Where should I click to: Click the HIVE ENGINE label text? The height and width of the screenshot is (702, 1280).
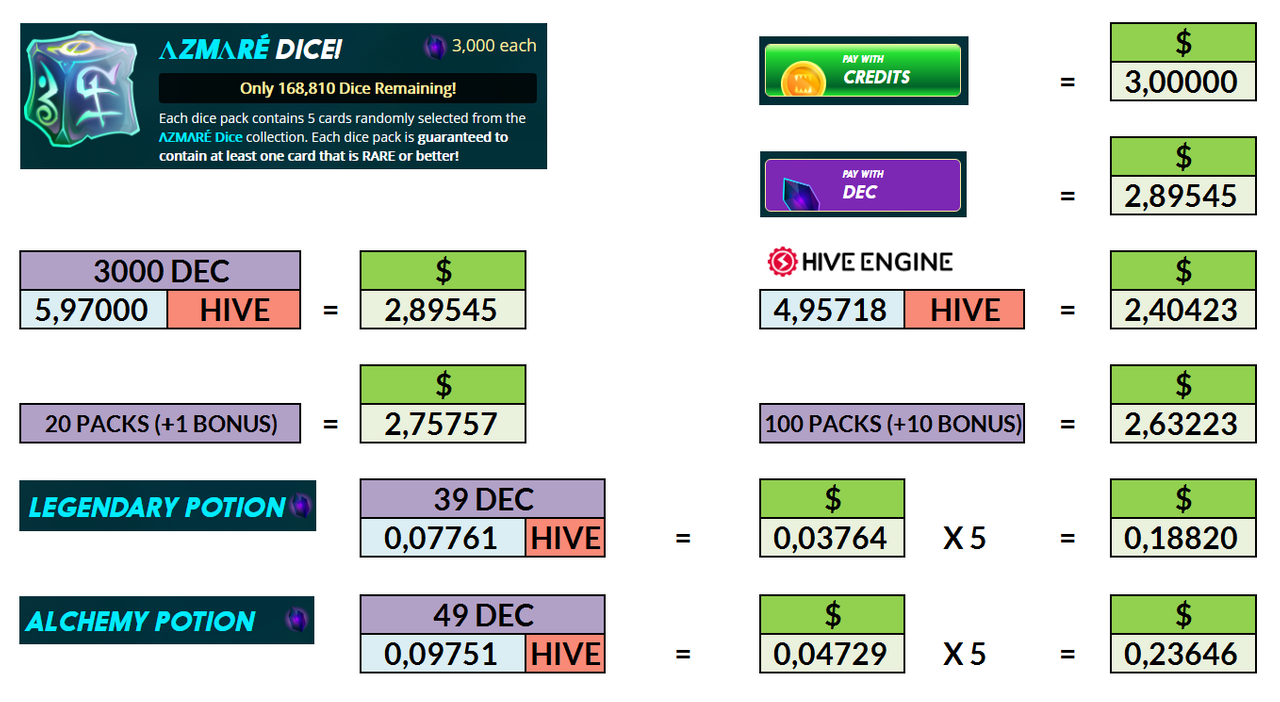877,262
